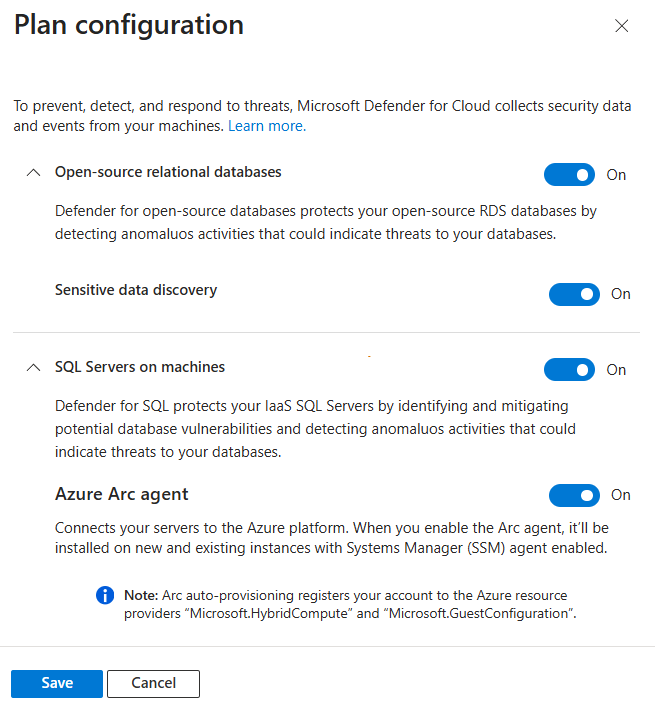Click the Open-source relational databases heading

coord(169,173)
